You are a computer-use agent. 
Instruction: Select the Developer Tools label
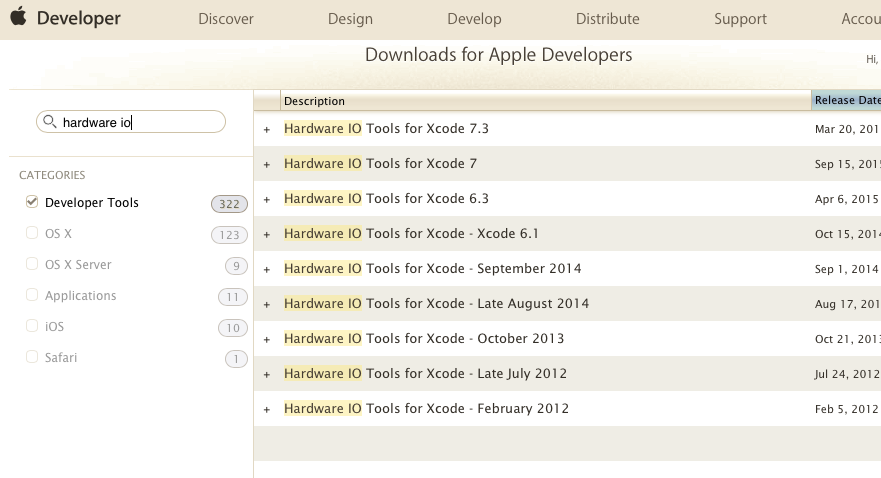92,202
